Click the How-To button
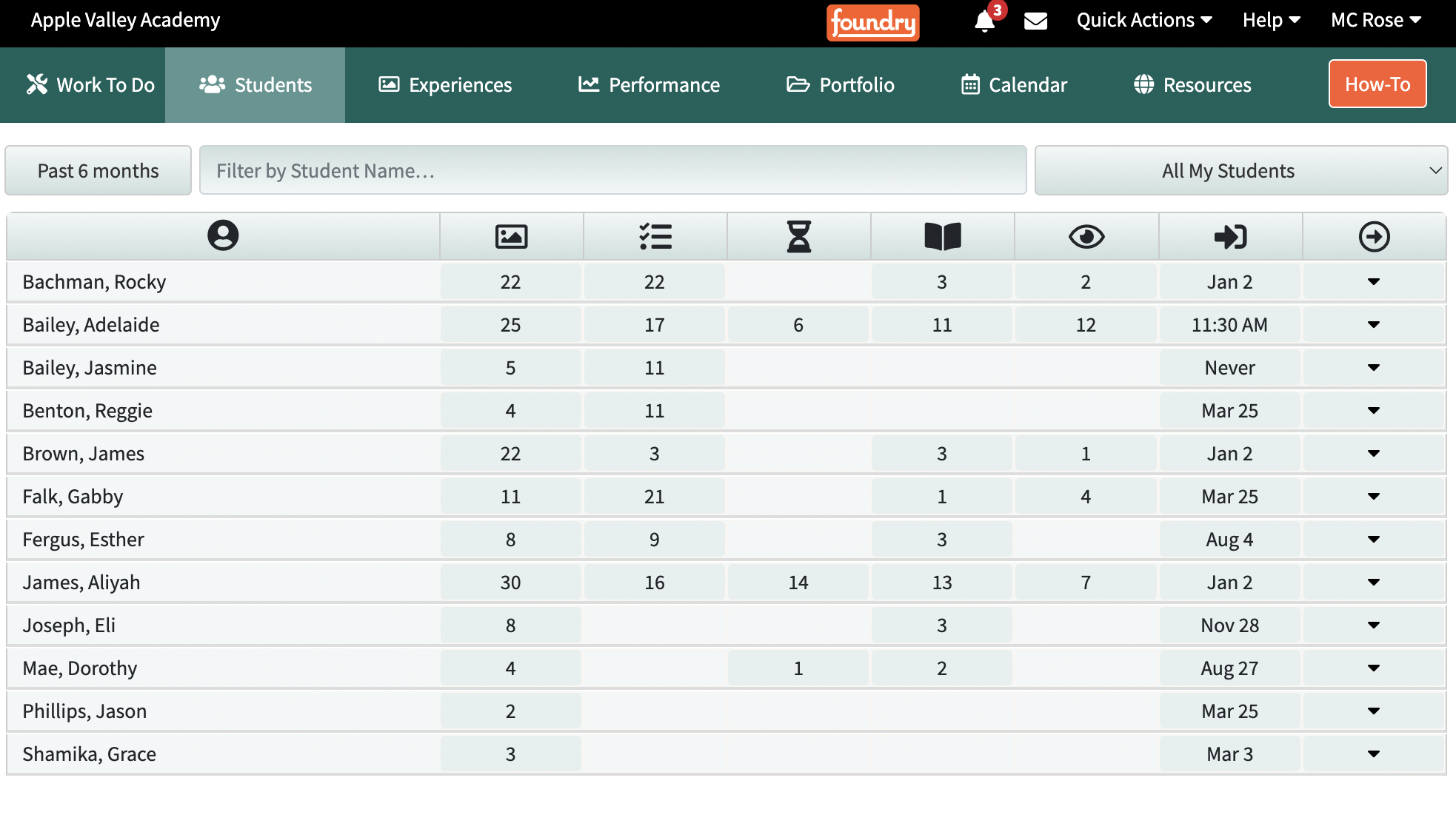This screenshot has width=1456, height=832. (x=1377, y=84)
